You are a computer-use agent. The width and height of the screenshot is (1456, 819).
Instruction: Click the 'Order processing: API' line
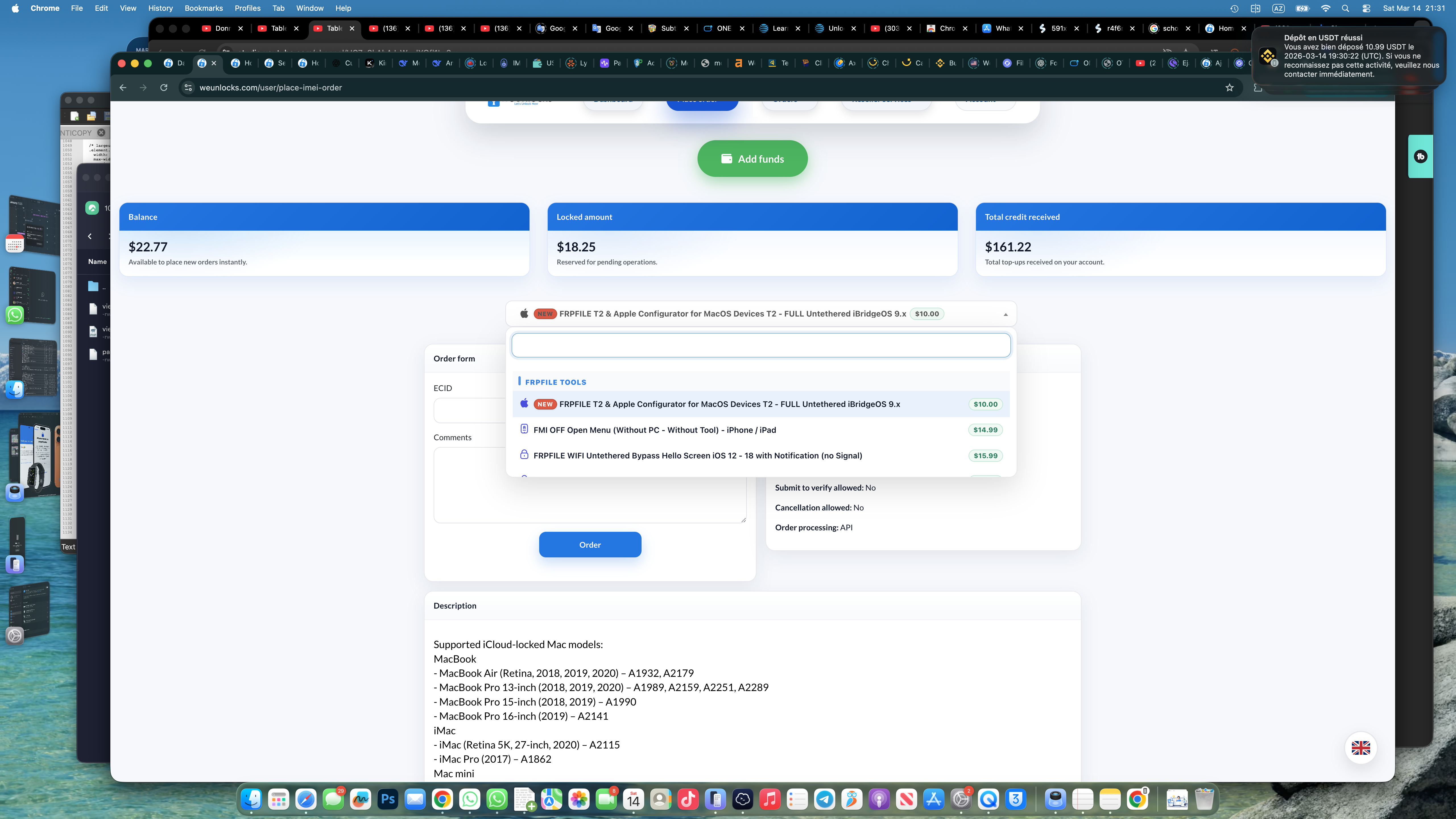pyautogui.click(x=813, y=527)
